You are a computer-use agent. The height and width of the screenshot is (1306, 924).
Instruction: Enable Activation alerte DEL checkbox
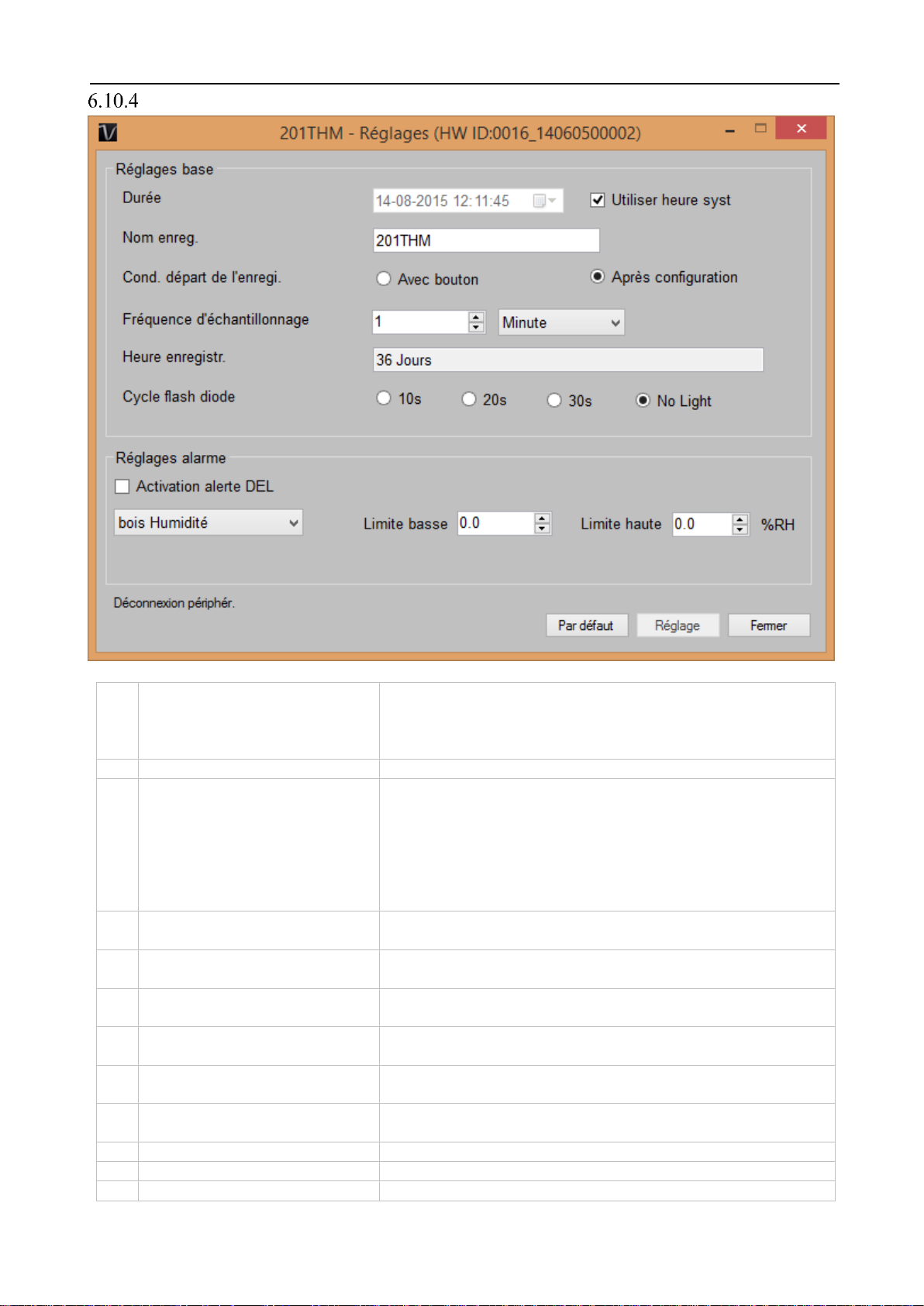point(122,487)
